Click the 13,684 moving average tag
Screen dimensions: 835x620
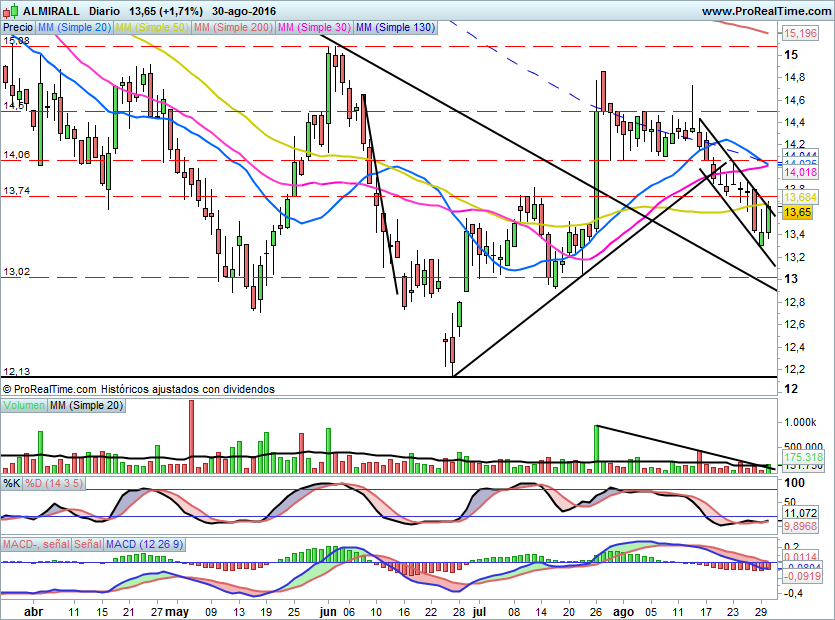(x=800, y=198)
